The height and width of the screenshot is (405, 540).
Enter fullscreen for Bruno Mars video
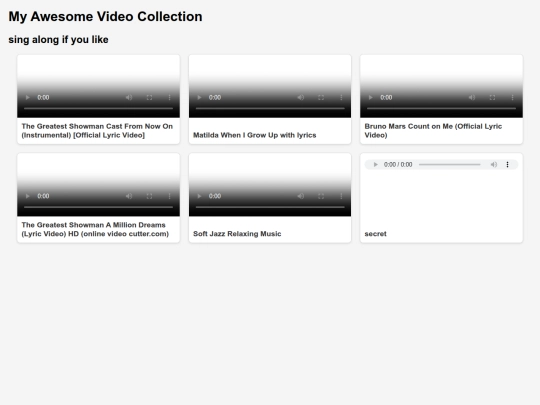(492, 97)
